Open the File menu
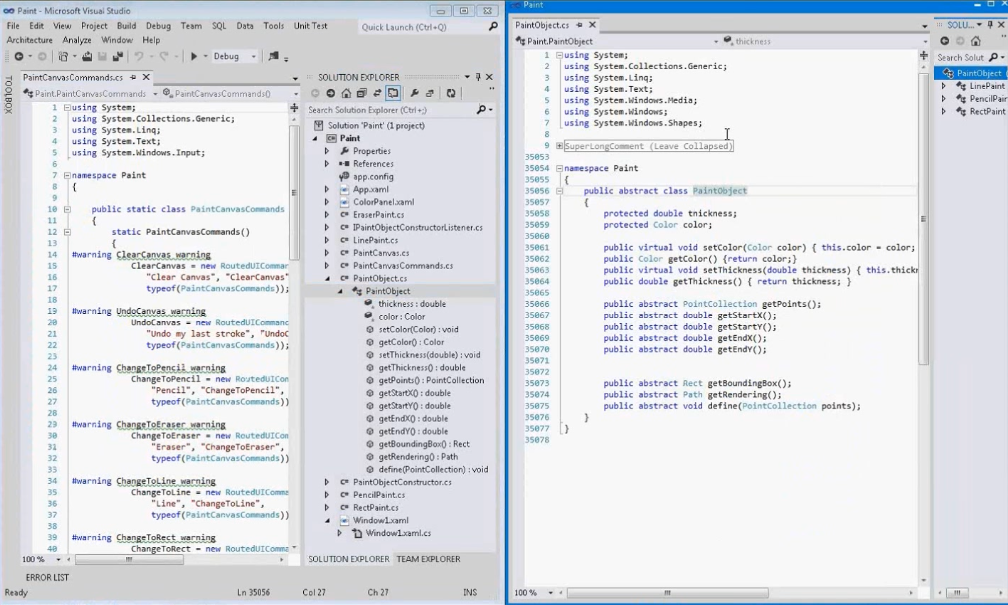1008x605 pixels. 13,26
